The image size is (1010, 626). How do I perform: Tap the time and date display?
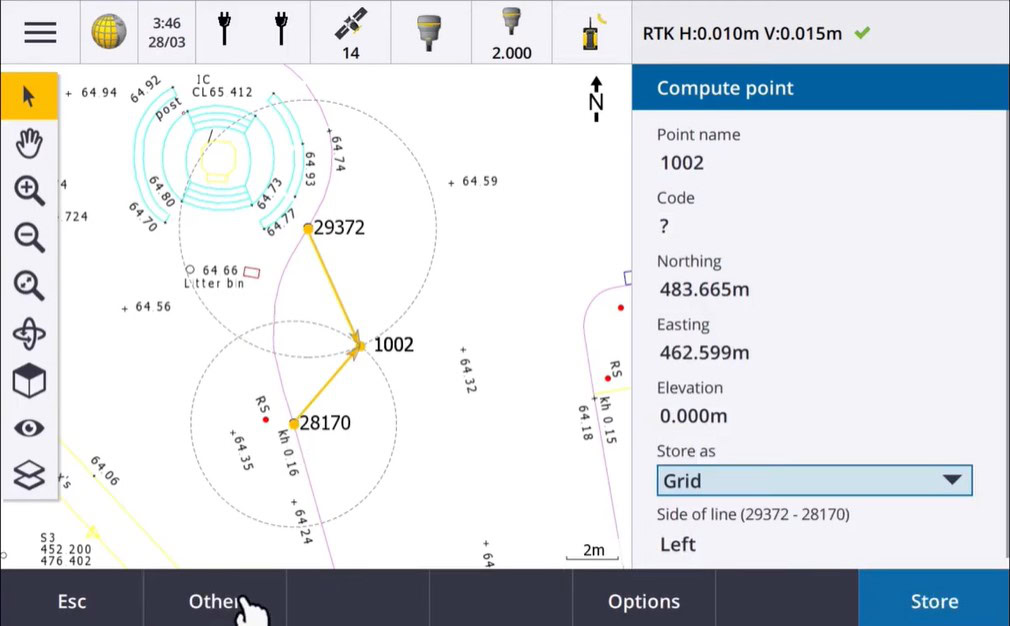166,32
